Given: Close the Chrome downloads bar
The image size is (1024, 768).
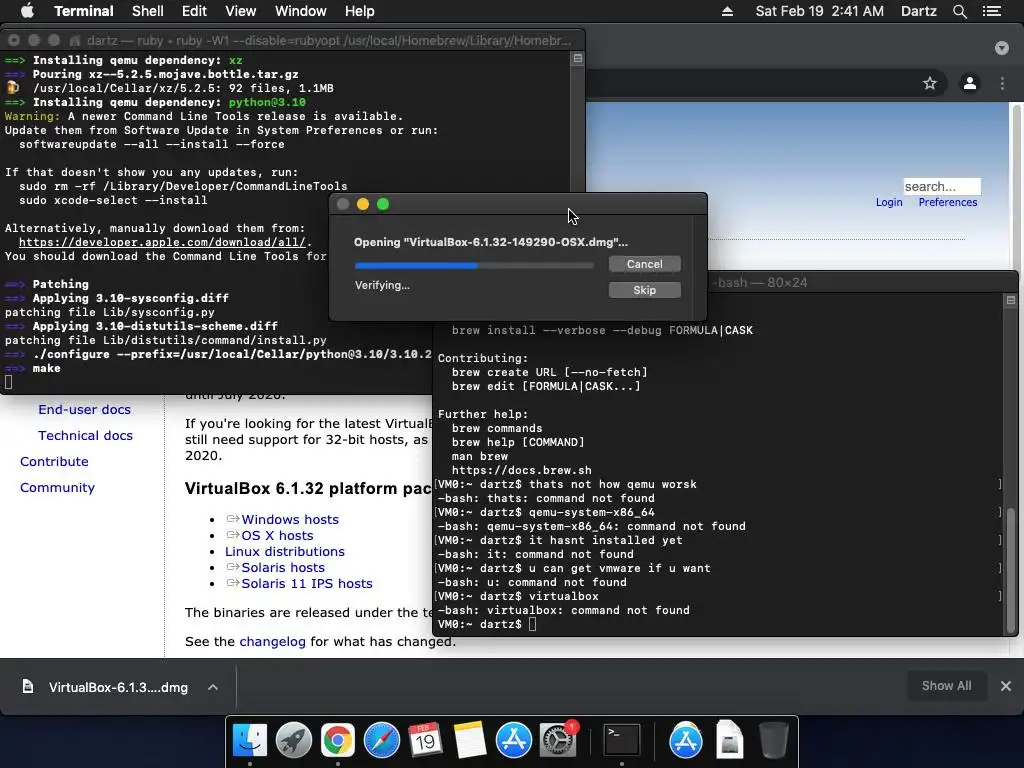Looking at the screenshot, I should tap(1006, 686).
